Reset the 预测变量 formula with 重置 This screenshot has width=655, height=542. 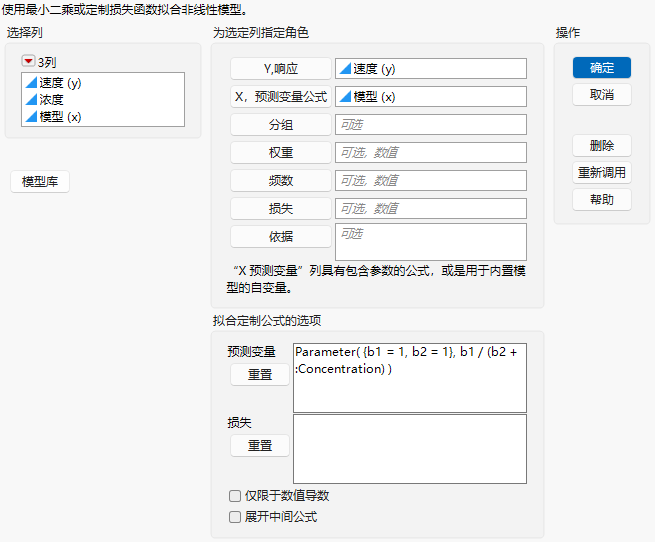click(260, 374)
